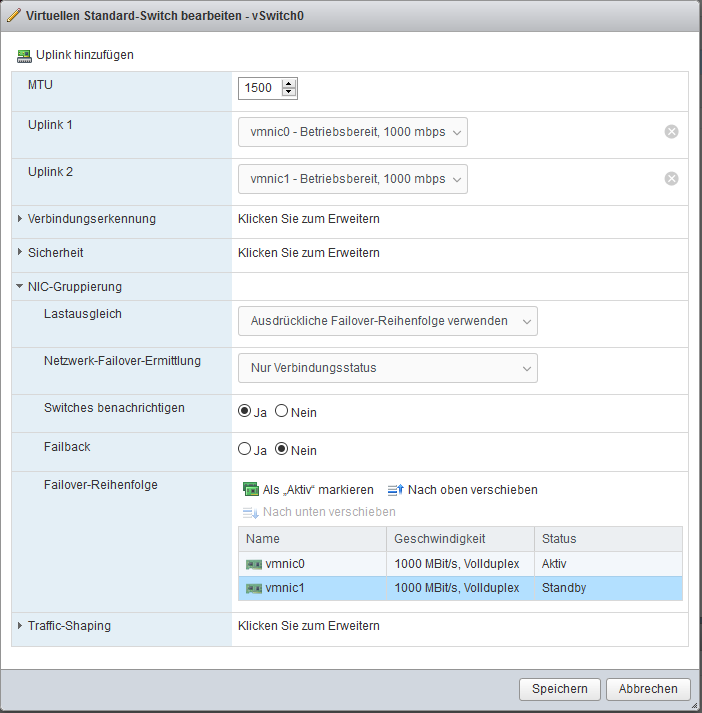Select Nein for Switches benachrichtigen
This screenshot has width=702, height=713.
pyautogui.click(x=282, y=411)
